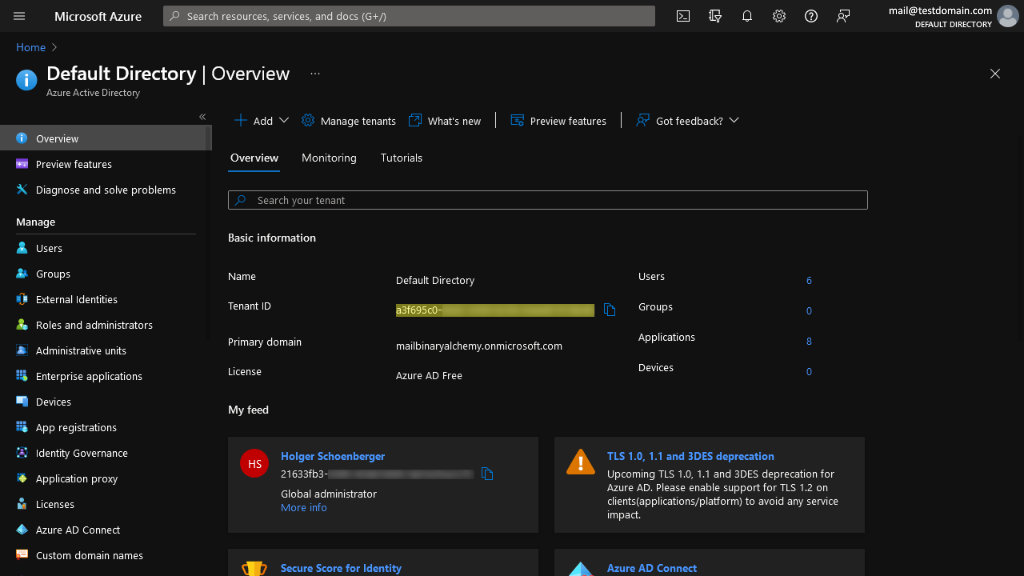Click the Administrative units icon
Image resolution: width=1024 pixels, height=576 pixels.
[x=22, y=350]
